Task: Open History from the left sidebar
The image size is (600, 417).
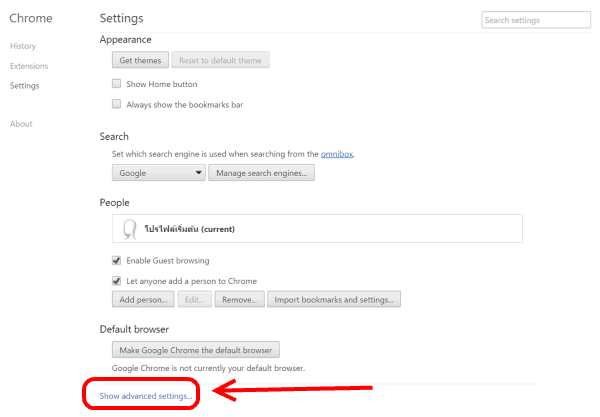Action: [23, 47]
